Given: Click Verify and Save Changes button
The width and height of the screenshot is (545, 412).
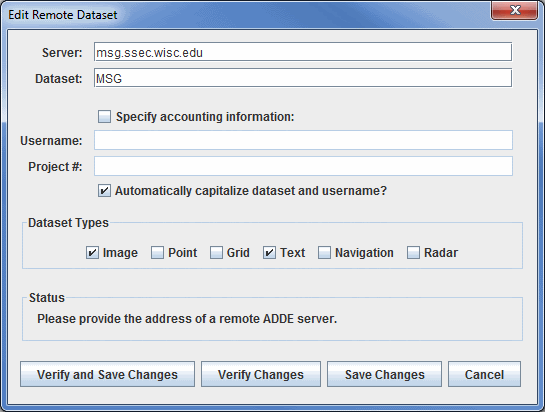Looking at the screenshot, I should [107, 374].
